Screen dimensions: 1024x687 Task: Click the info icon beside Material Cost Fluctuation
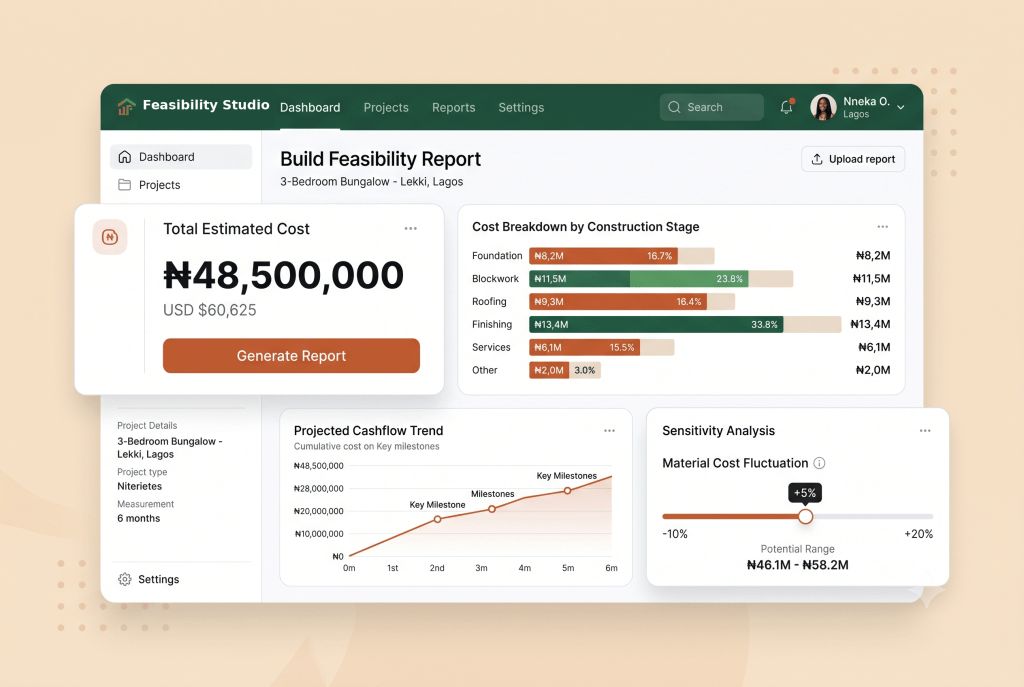(819, 463)
